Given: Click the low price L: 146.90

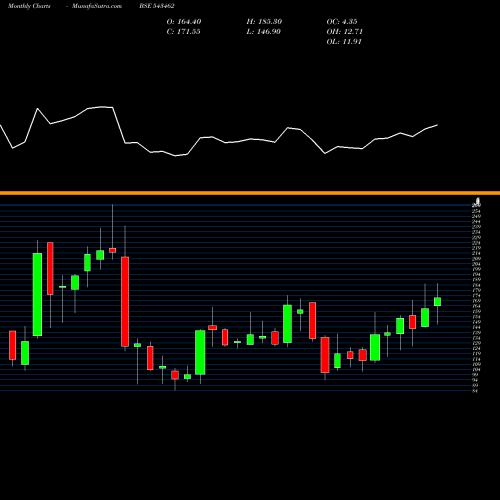Looking at the screenshot, I should (264, 32).
